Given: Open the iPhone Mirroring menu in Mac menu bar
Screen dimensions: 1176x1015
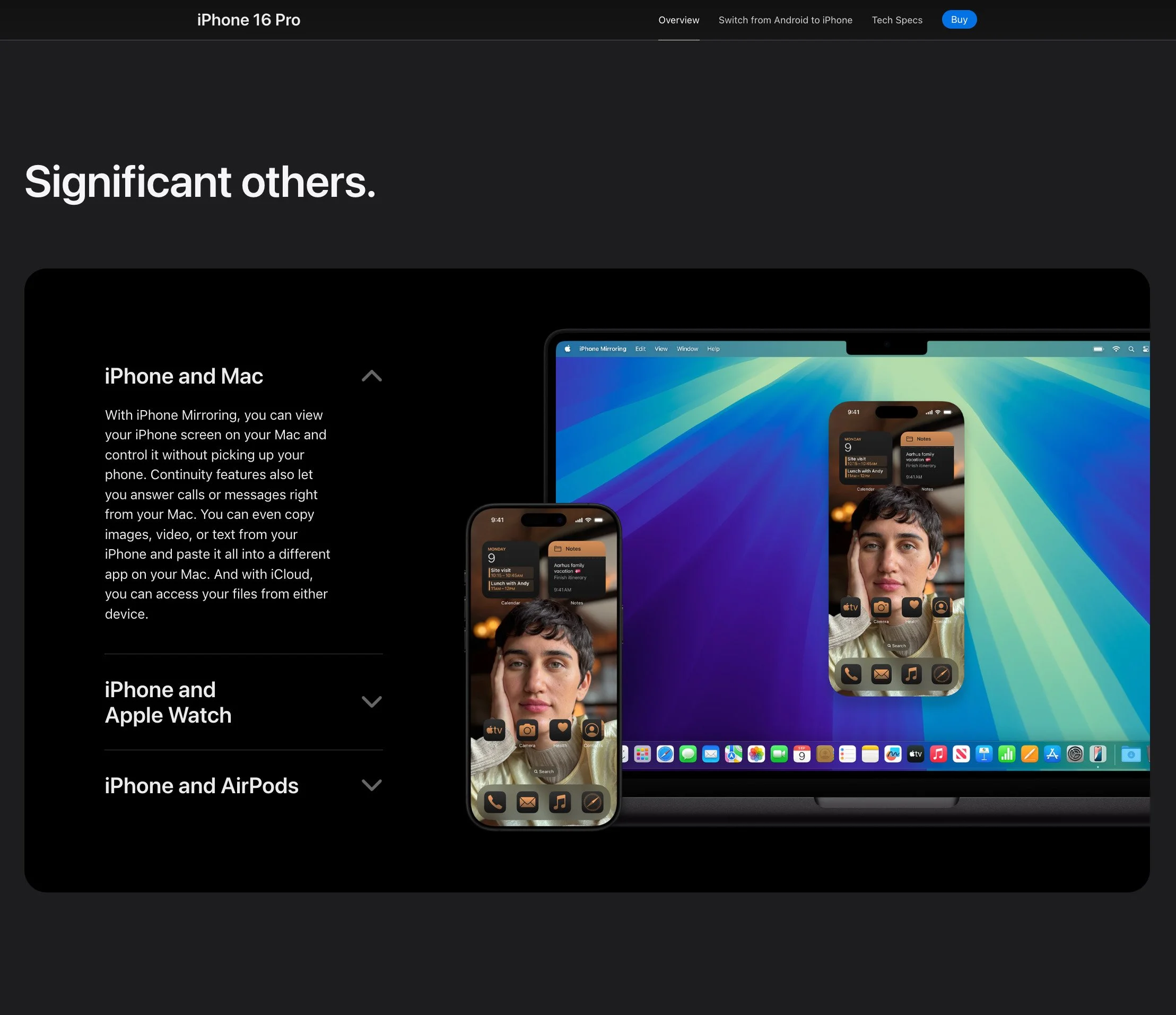Looking at the screenshot, I should pos(603,349).
